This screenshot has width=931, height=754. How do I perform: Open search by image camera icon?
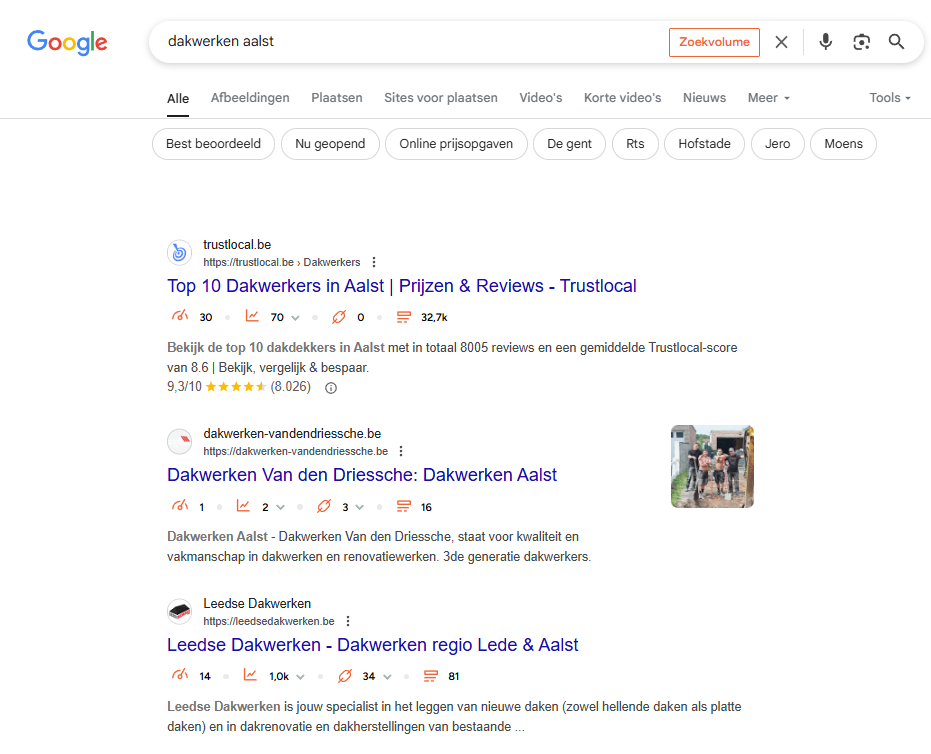tap(861, 42)
